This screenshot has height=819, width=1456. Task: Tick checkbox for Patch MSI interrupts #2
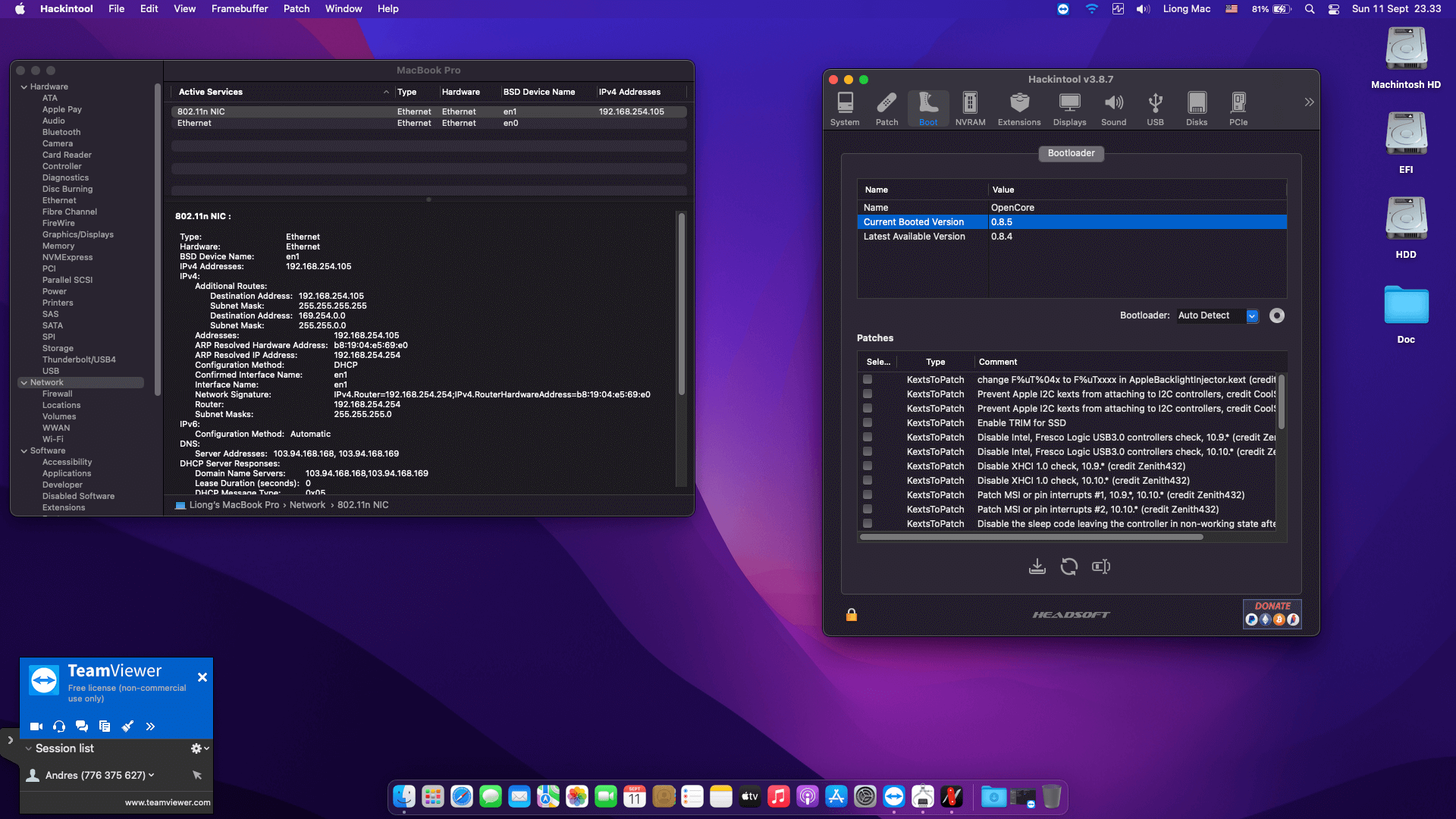tap(868, 510)
